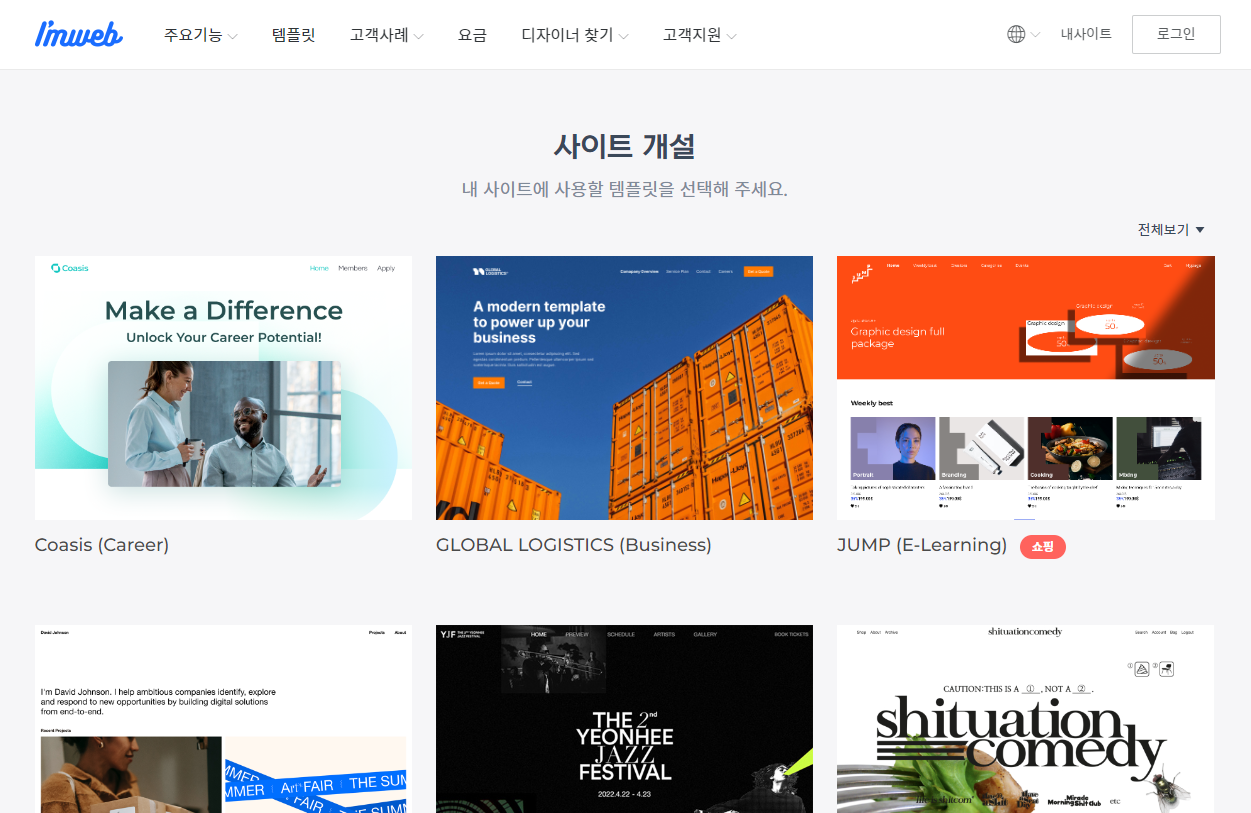Image resolution: width=1251 pixels, height=813 pixels.
Task: Click the '내 사이트에 사용할 템플릿을 선택해 주세요.' text
Action: pyautogui.click(x=624, y=189)
